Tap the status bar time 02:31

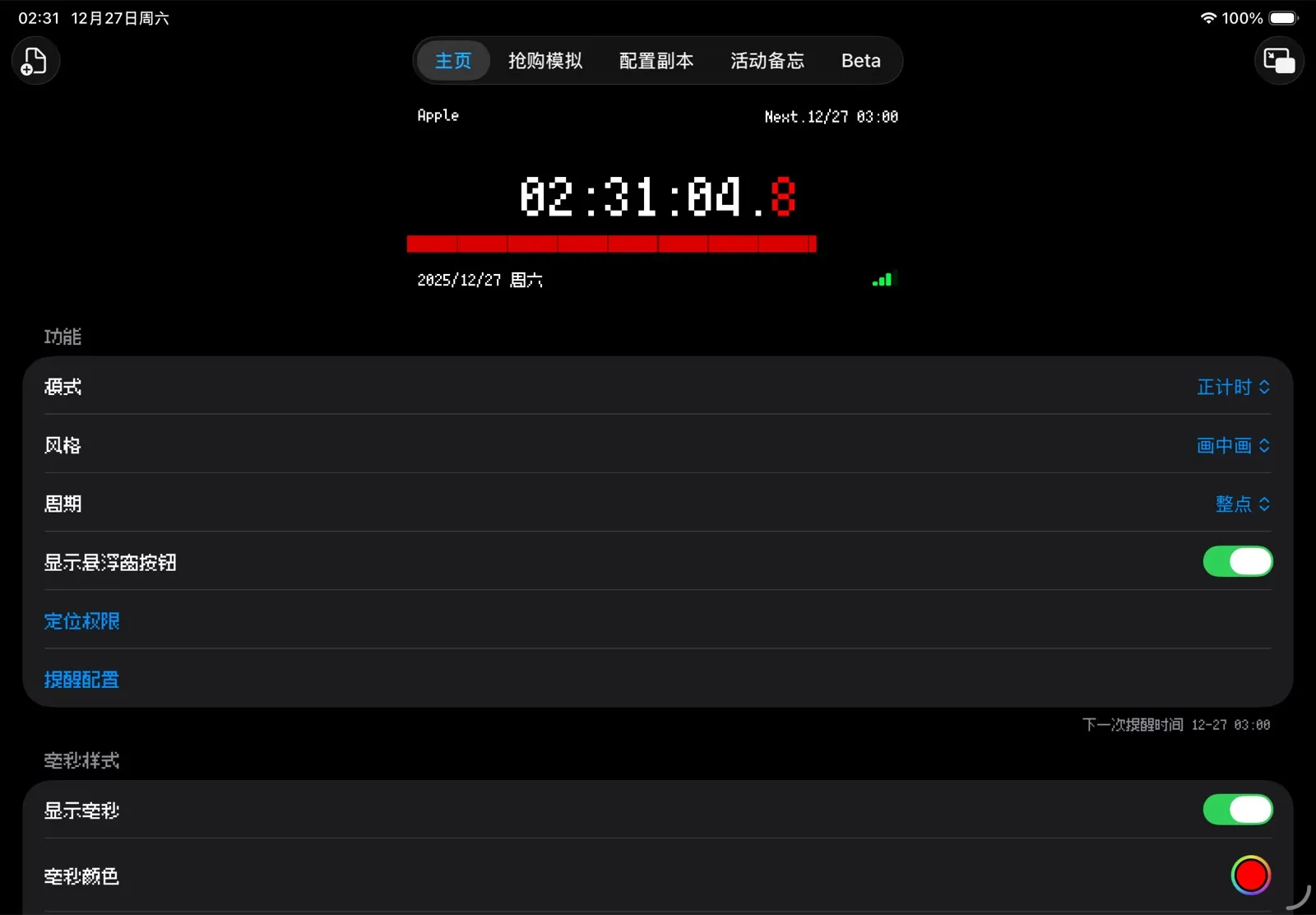tap(39, 18)
